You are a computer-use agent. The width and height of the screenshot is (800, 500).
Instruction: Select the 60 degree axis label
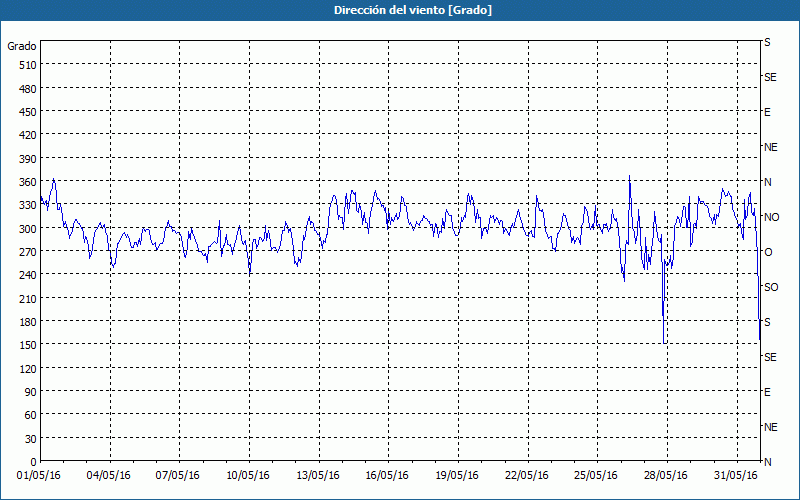coord(31,415)
